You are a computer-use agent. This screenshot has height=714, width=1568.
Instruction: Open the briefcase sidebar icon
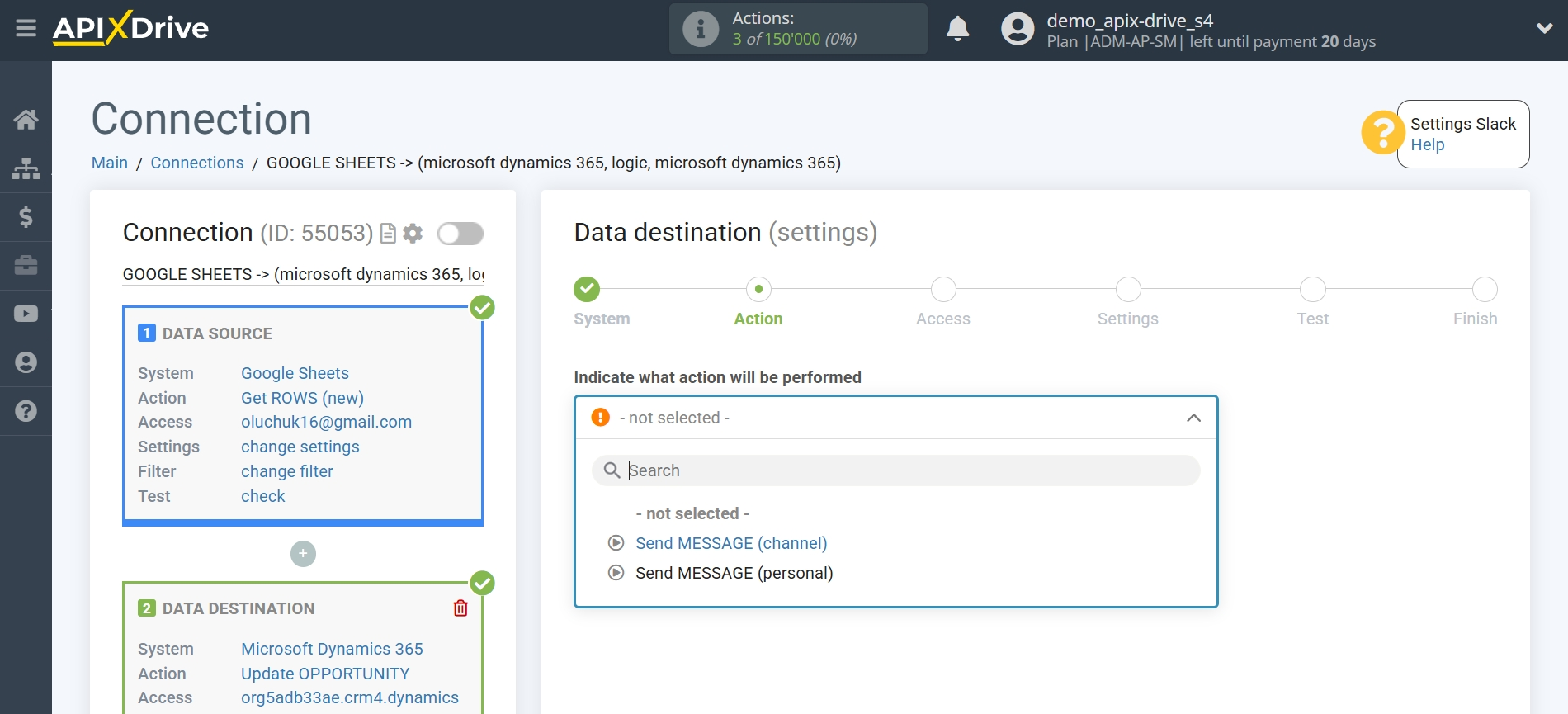pos(26,265)
